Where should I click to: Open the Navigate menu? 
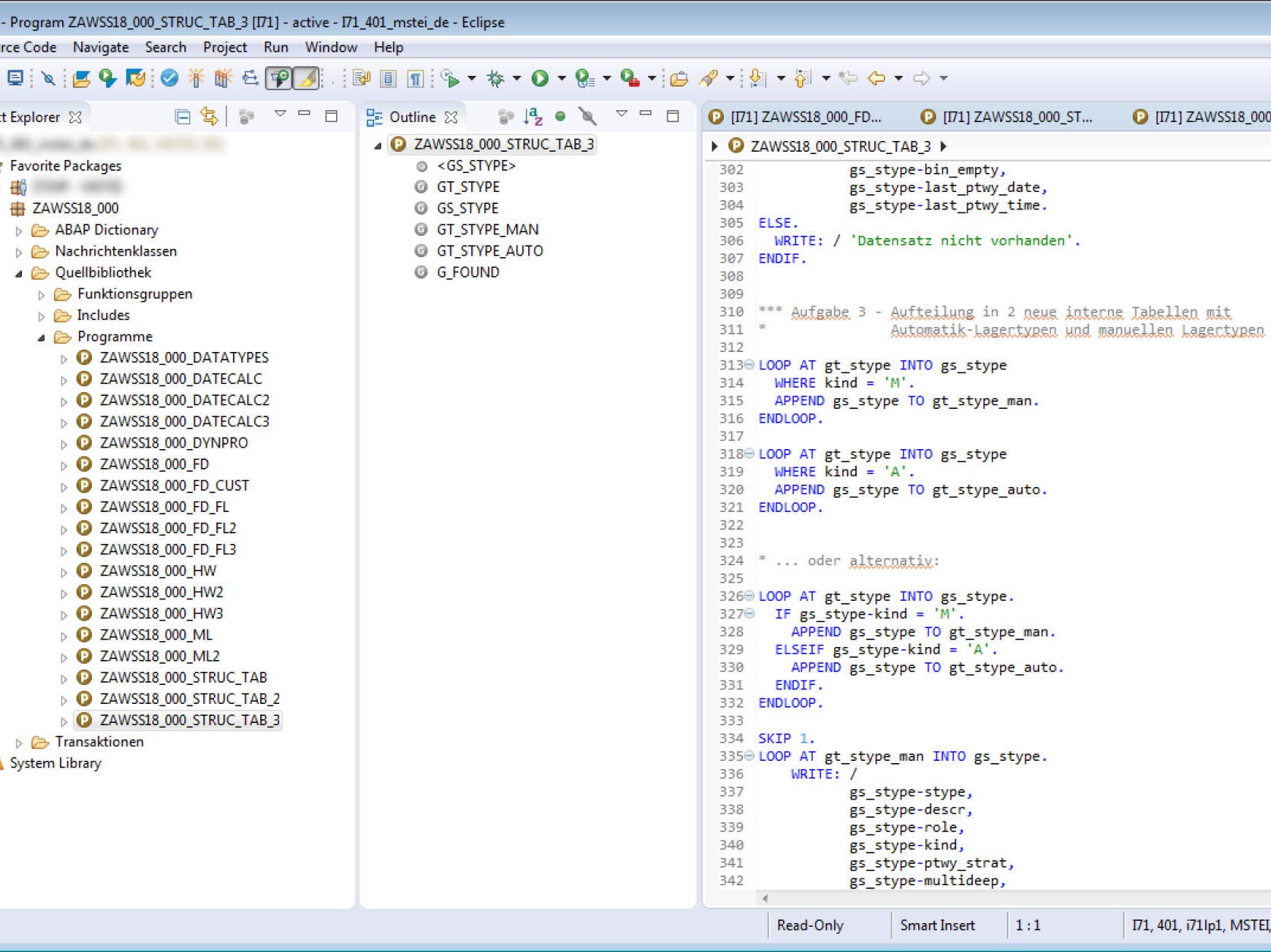(100, 47)
